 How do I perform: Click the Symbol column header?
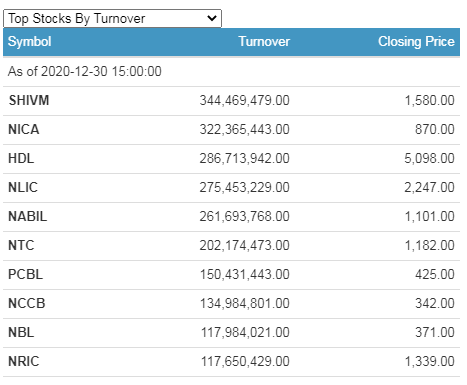click(x=30, y=42)
